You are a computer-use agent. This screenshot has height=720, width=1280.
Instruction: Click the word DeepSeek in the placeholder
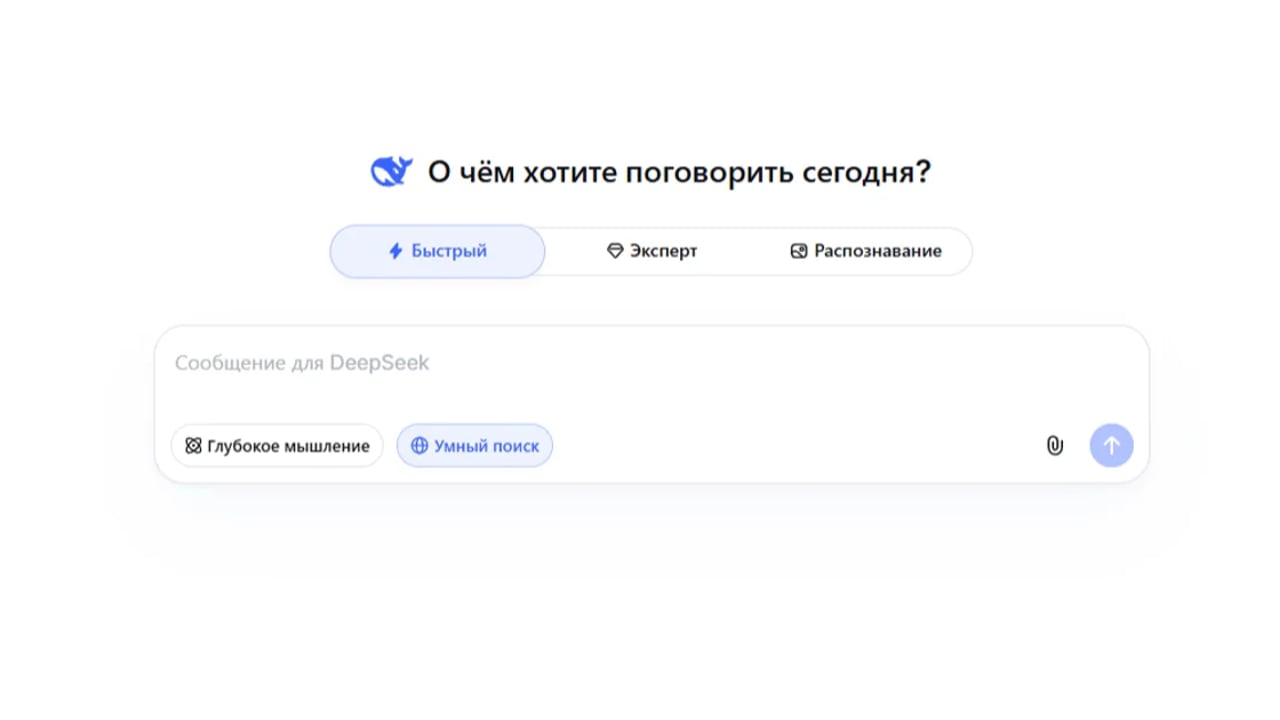pos(379,362)
